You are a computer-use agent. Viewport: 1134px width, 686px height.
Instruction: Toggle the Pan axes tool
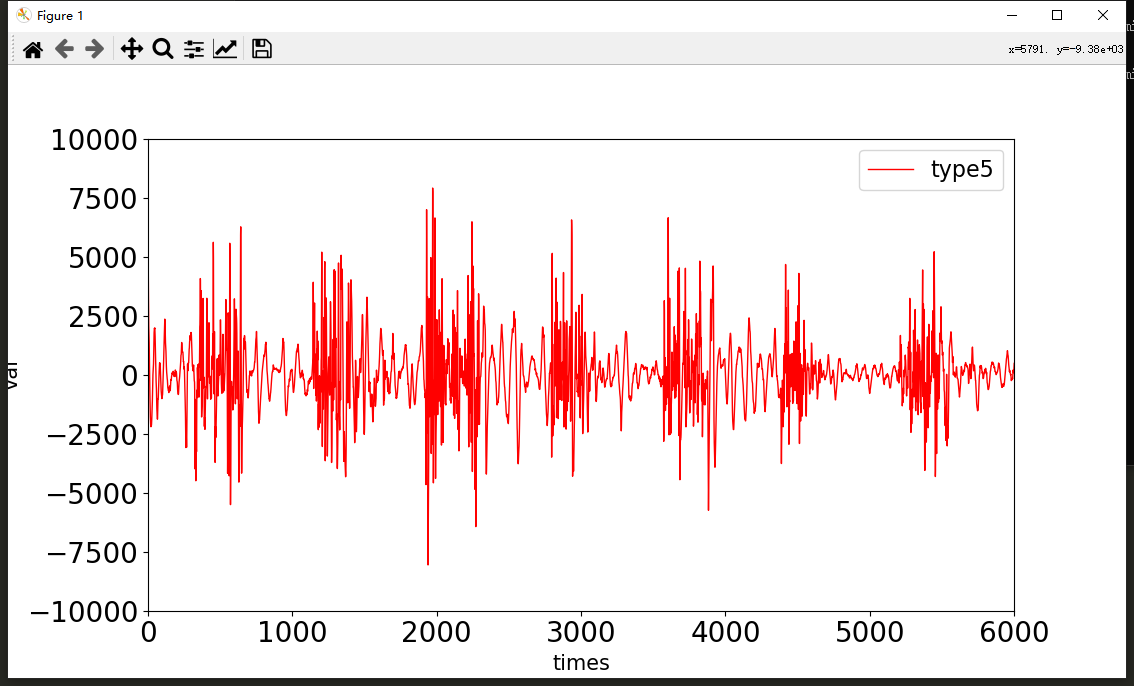coord(132,49)
